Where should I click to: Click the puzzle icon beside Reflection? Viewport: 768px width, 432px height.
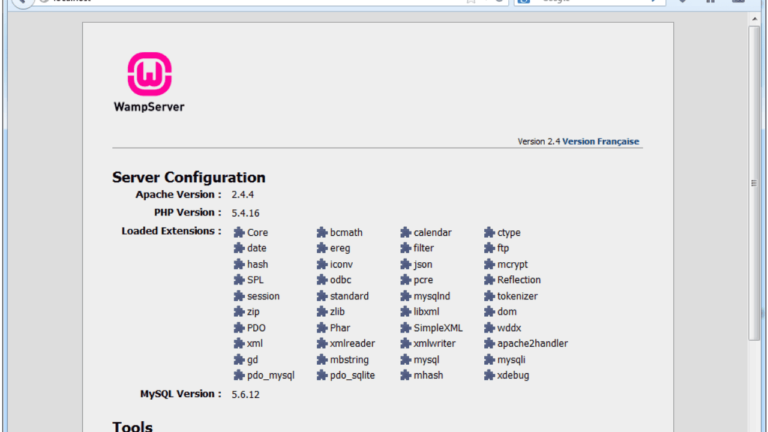coord(489,280)
